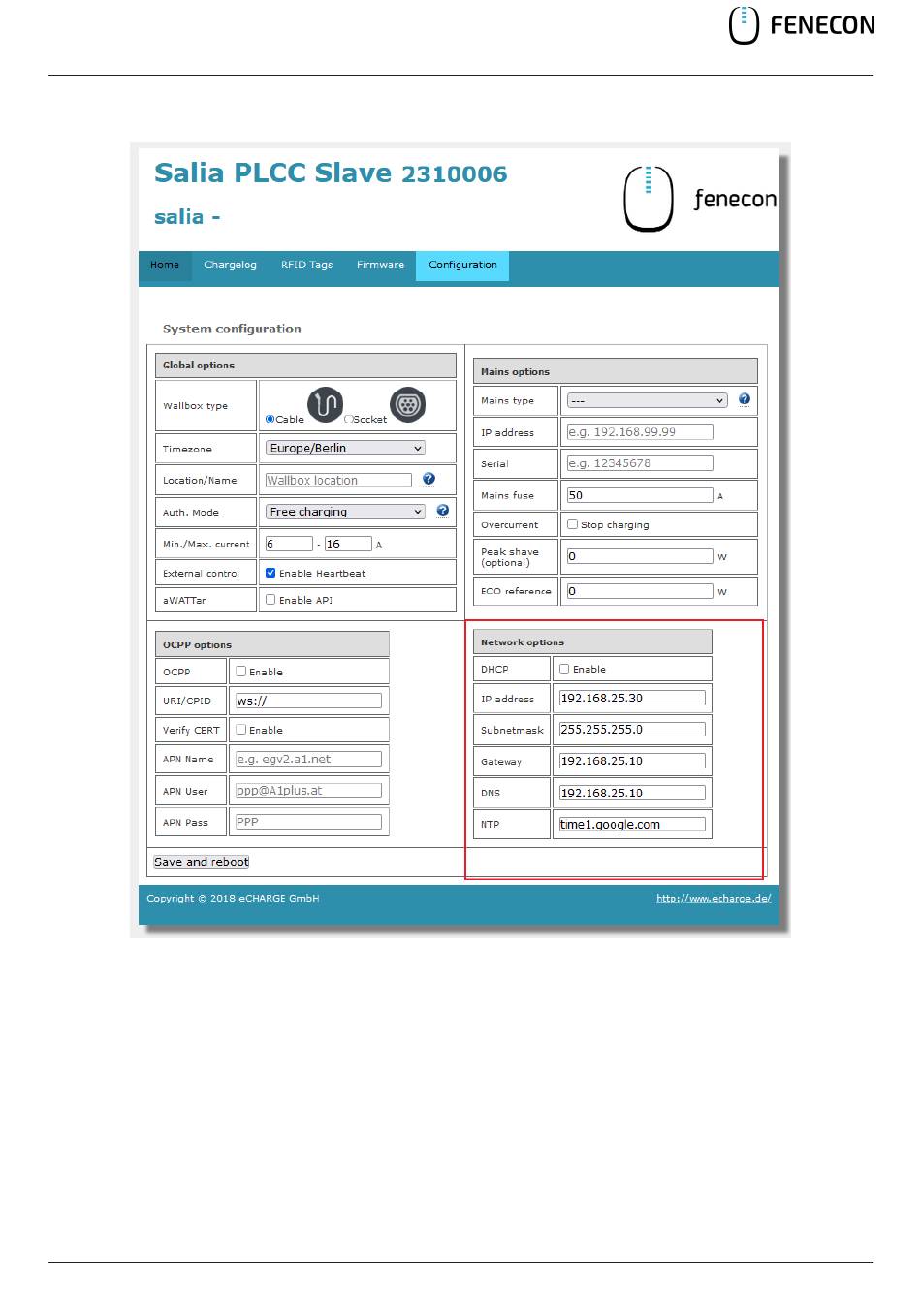Screen dimensions: 921x1316
Task: Click the socket connector icon
Action: point(408,404)
